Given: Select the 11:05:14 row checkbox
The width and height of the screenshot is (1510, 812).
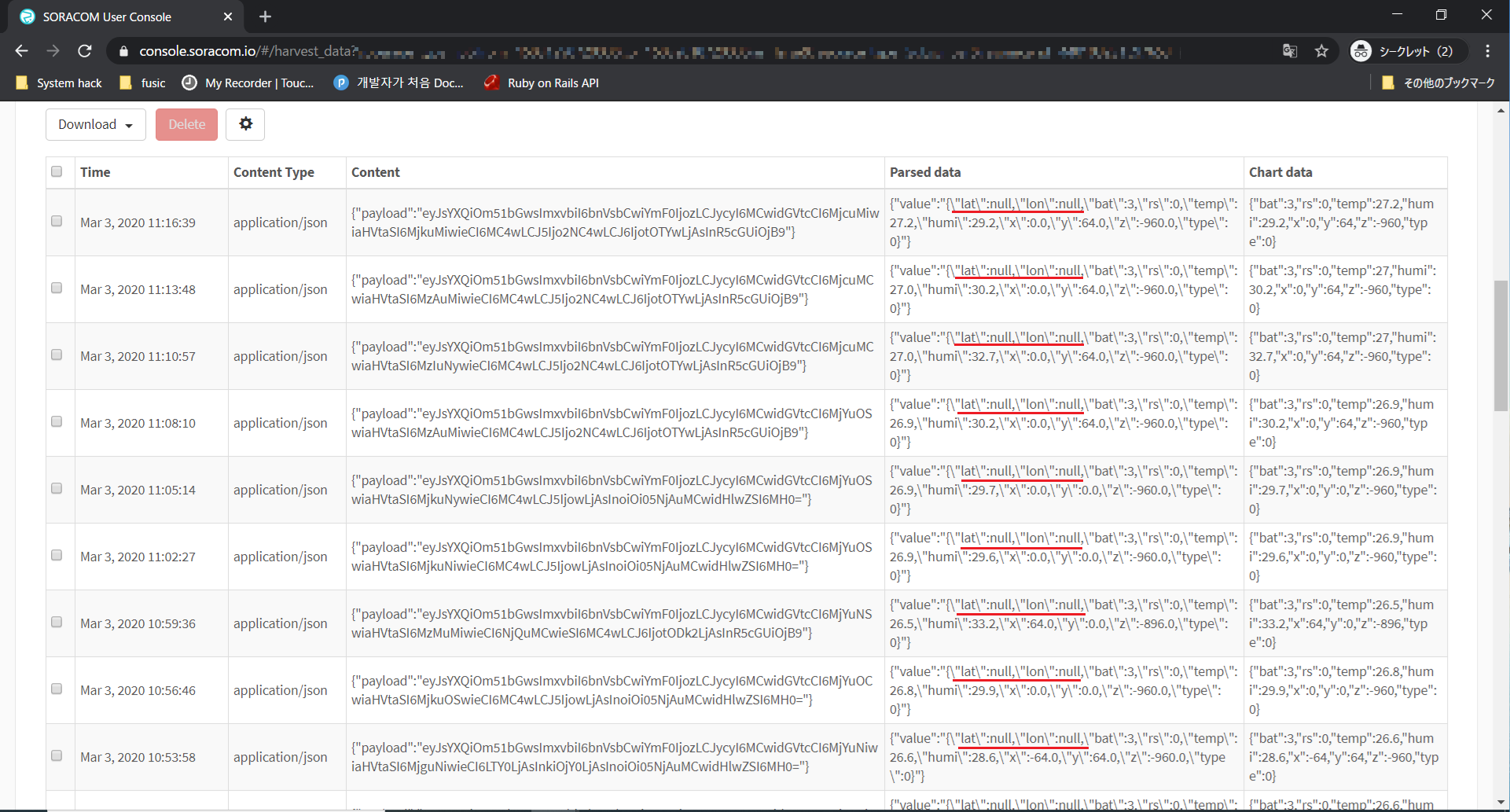Looking at the screenshot, I should (x=57, y=489).
